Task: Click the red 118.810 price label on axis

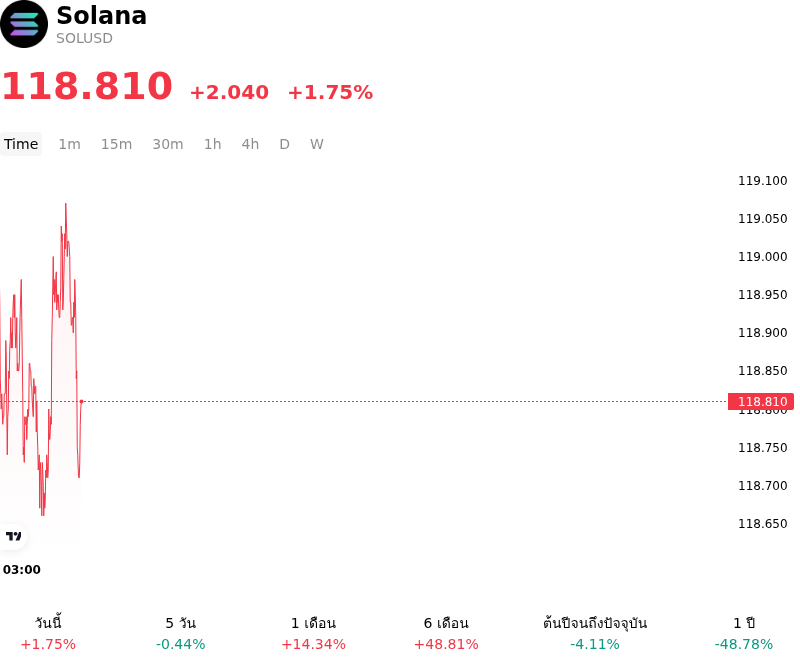Action: pos(761,402)
